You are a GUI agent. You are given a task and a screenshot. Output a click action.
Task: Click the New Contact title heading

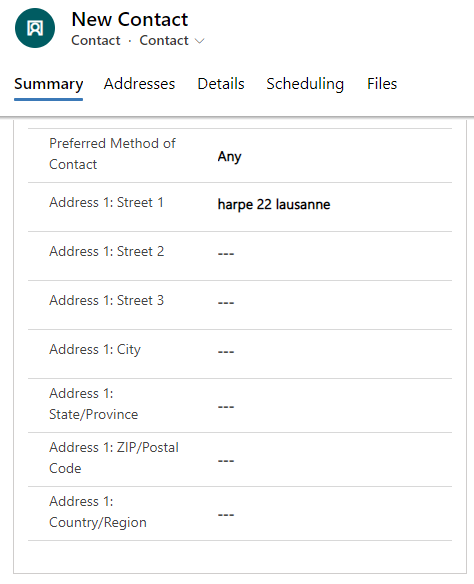pos(130,19)
